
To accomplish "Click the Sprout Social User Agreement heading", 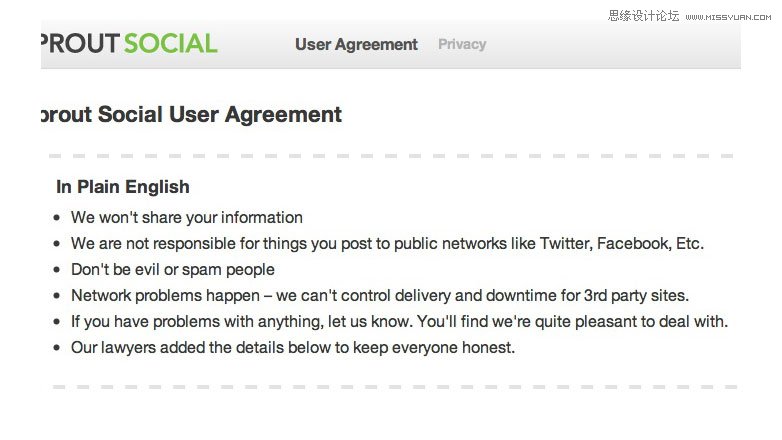I will pyautogui.click(x=192, y=115).
